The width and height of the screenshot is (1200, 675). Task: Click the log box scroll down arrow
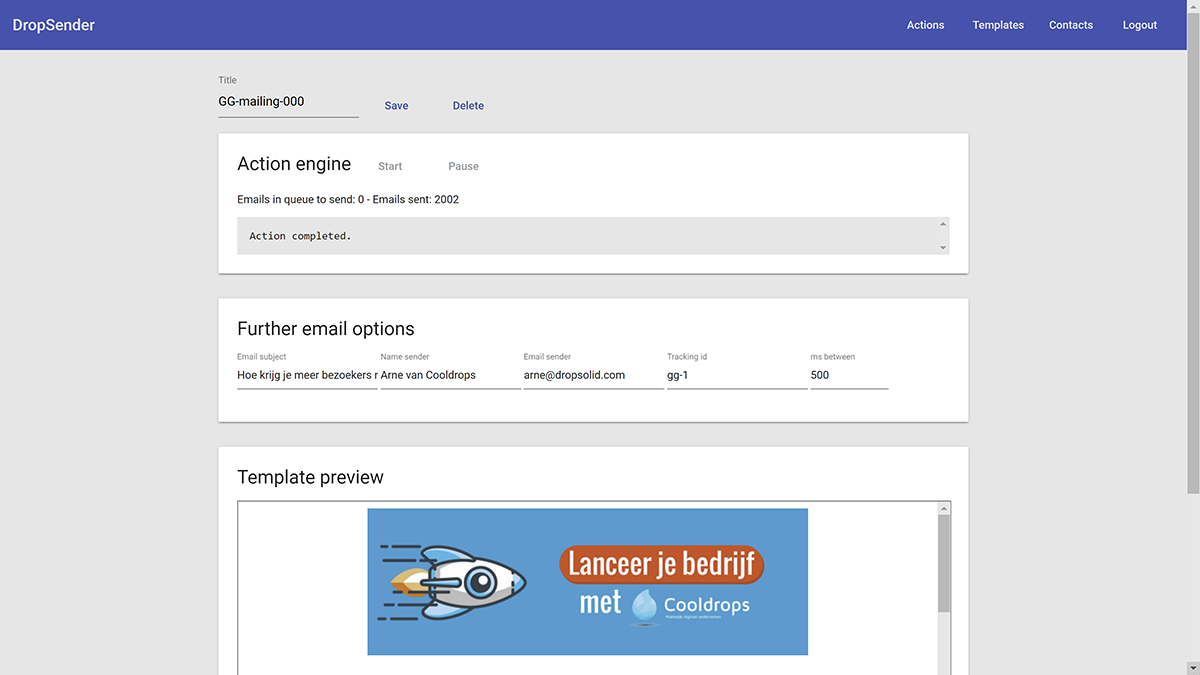click(943, 247)
